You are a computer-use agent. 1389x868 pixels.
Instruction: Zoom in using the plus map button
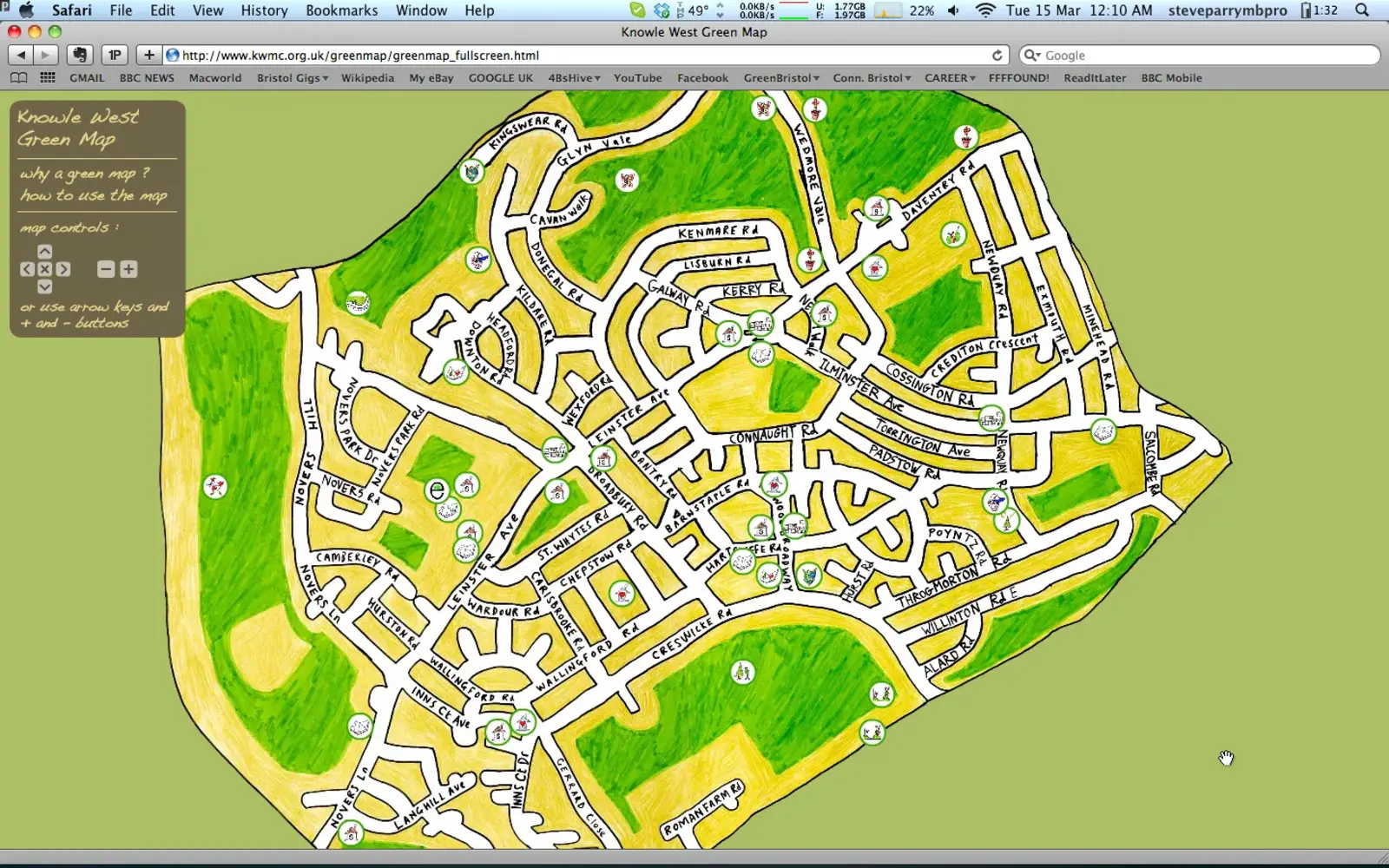pos(128,269)
